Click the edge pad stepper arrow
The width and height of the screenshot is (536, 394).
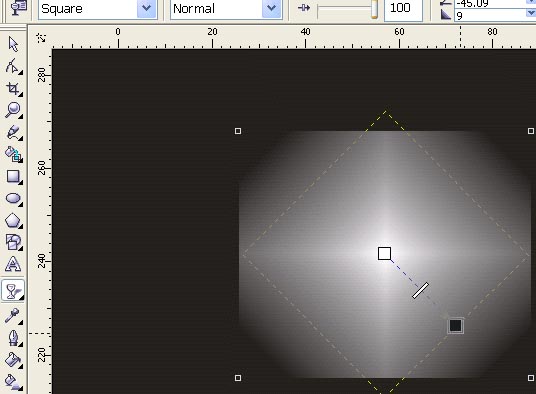coord(531,13)
